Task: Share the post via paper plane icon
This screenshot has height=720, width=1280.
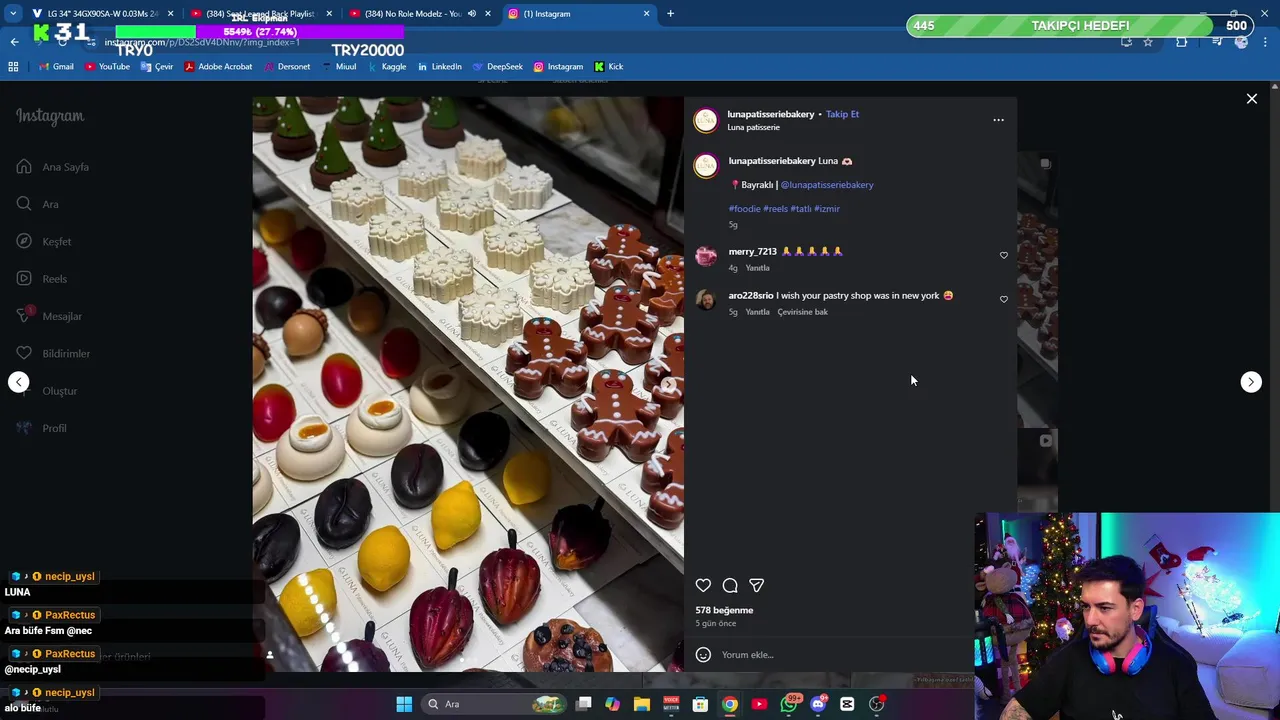Action: (x=757, y=586)
